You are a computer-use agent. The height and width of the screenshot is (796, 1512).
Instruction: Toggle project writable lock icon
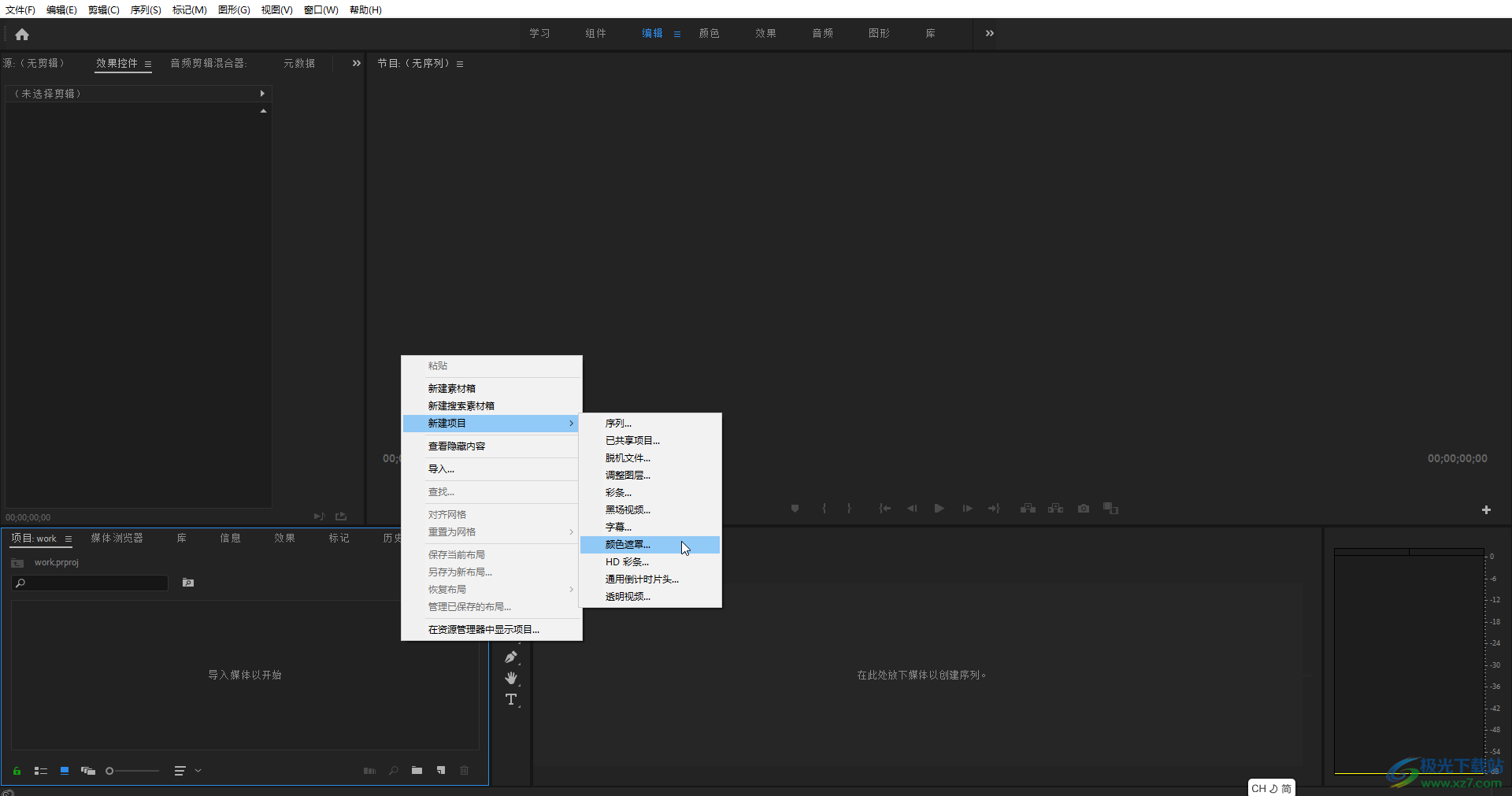pyautogui.click(x=17, y=771)
